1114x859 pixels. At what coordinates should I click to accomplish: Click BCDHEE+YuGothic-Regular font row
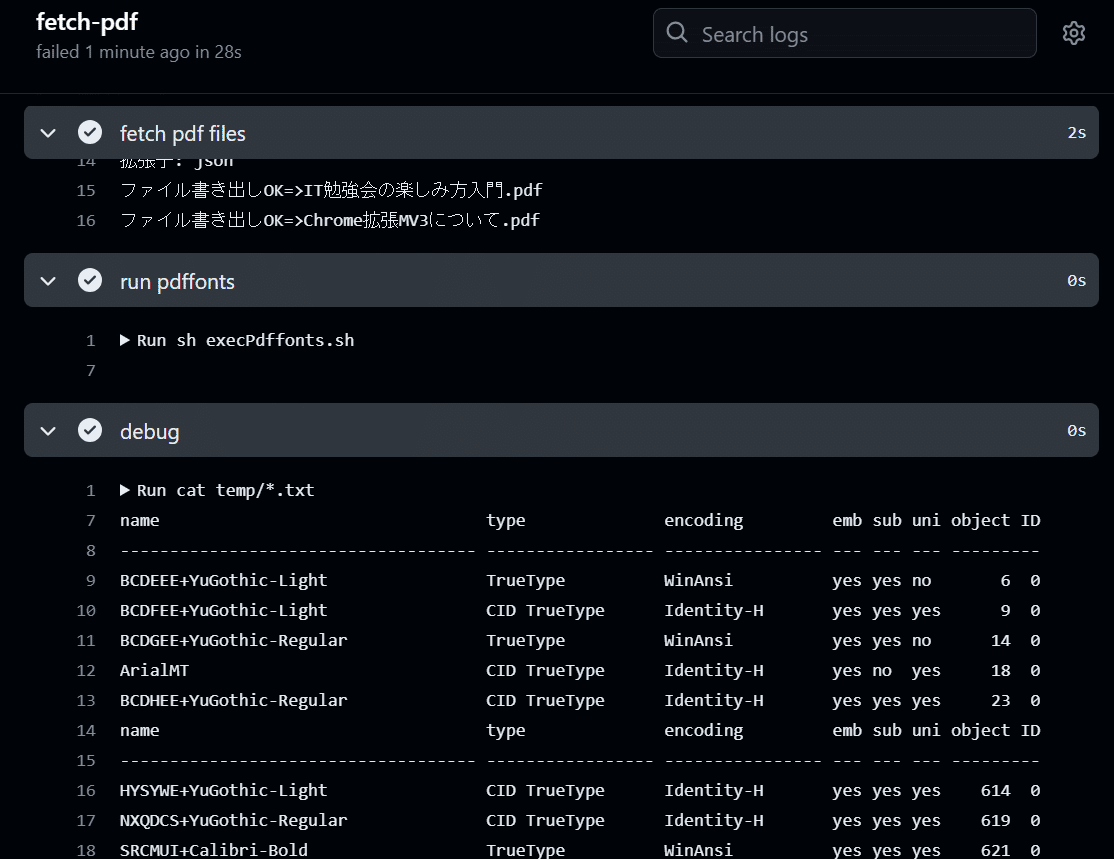(580, 701)
